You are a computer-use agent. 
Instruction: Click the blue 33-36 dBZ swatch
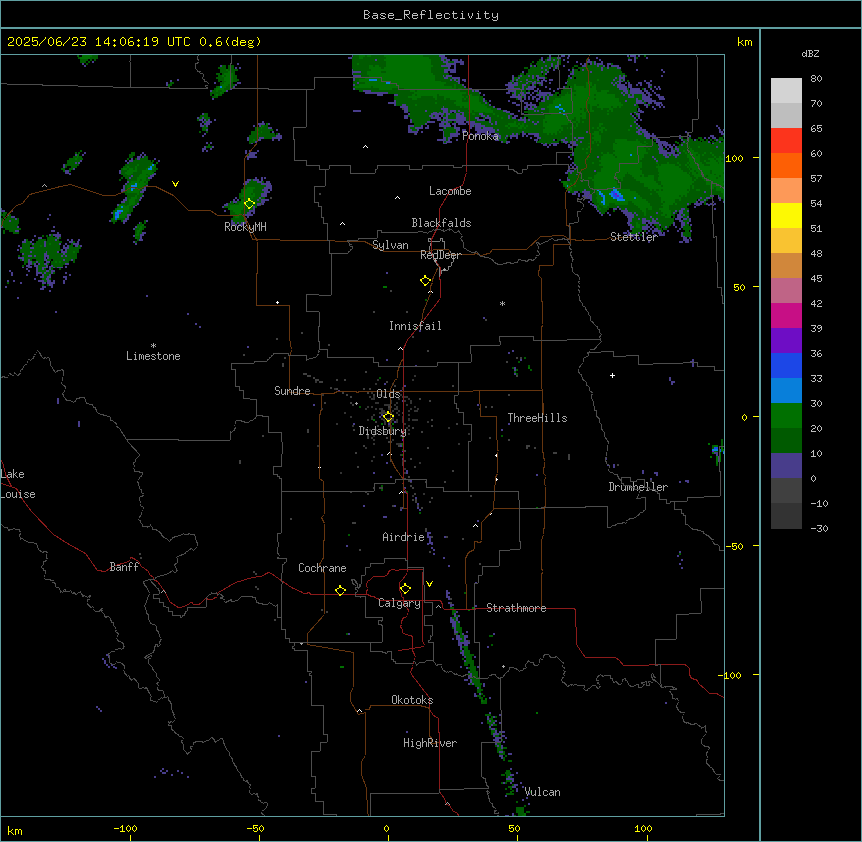[786, 365]
